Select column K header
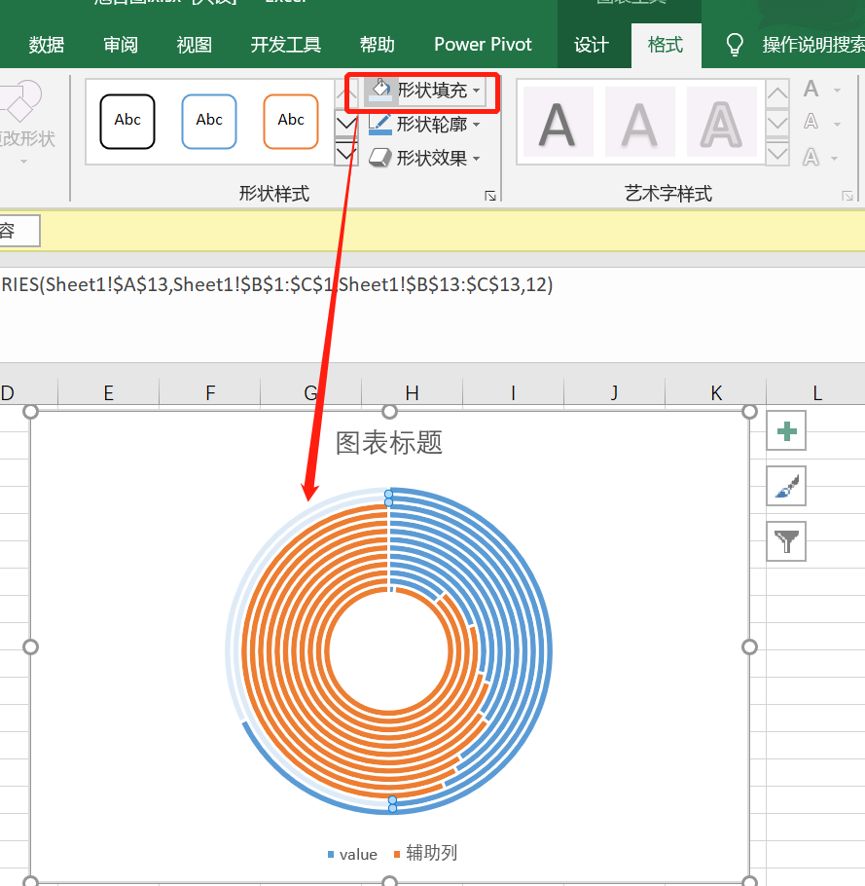Screen dimensions: 865x886 [716, 392]
